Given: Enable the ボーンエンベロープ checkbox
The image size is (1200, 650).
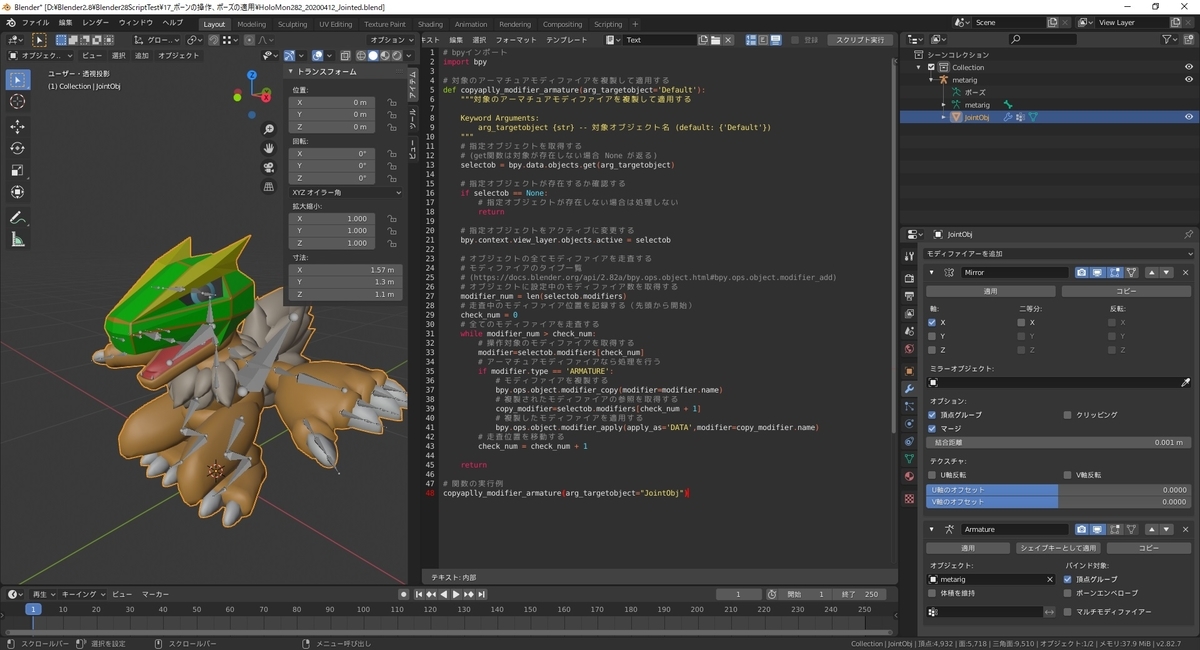Looking at the screenshot, I should [1067, 593].
